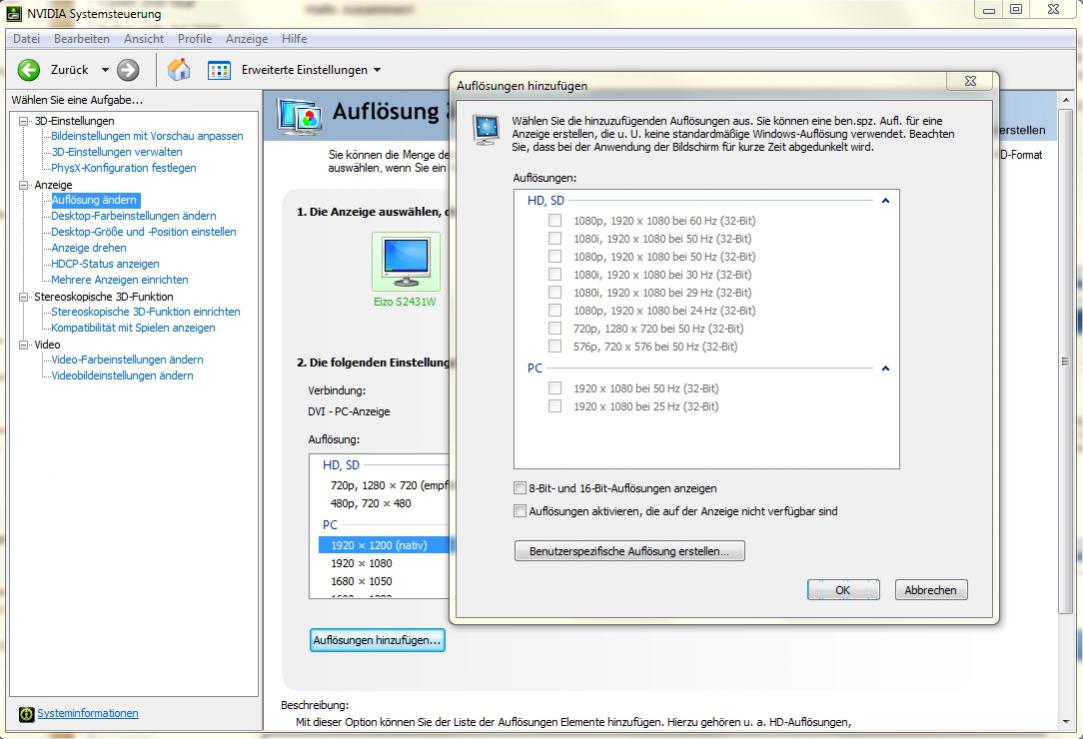This screenshot has height=739, width=1083.
Task: Collapse the Anzeige tree node
Action: point(23,185)
